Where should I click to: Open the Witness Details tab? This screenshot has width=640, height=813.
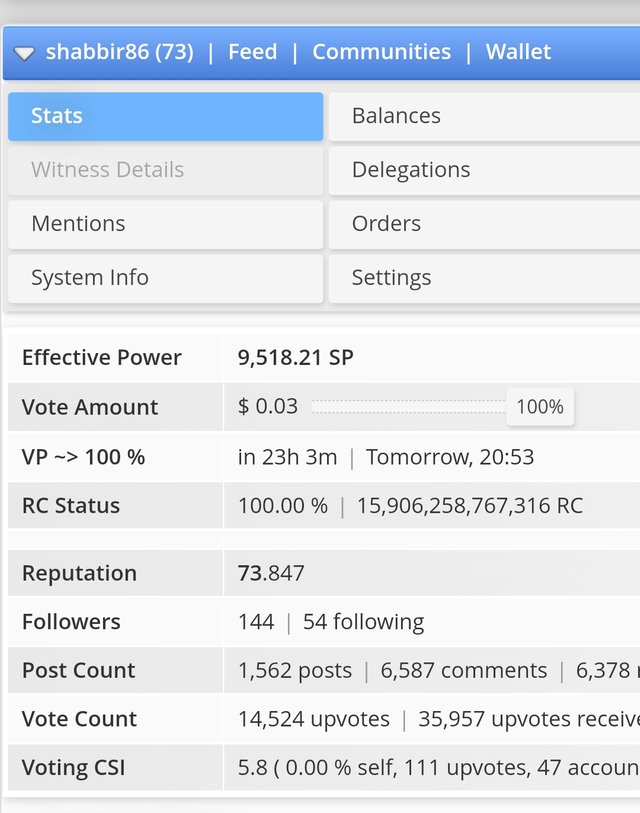(165, 170)
